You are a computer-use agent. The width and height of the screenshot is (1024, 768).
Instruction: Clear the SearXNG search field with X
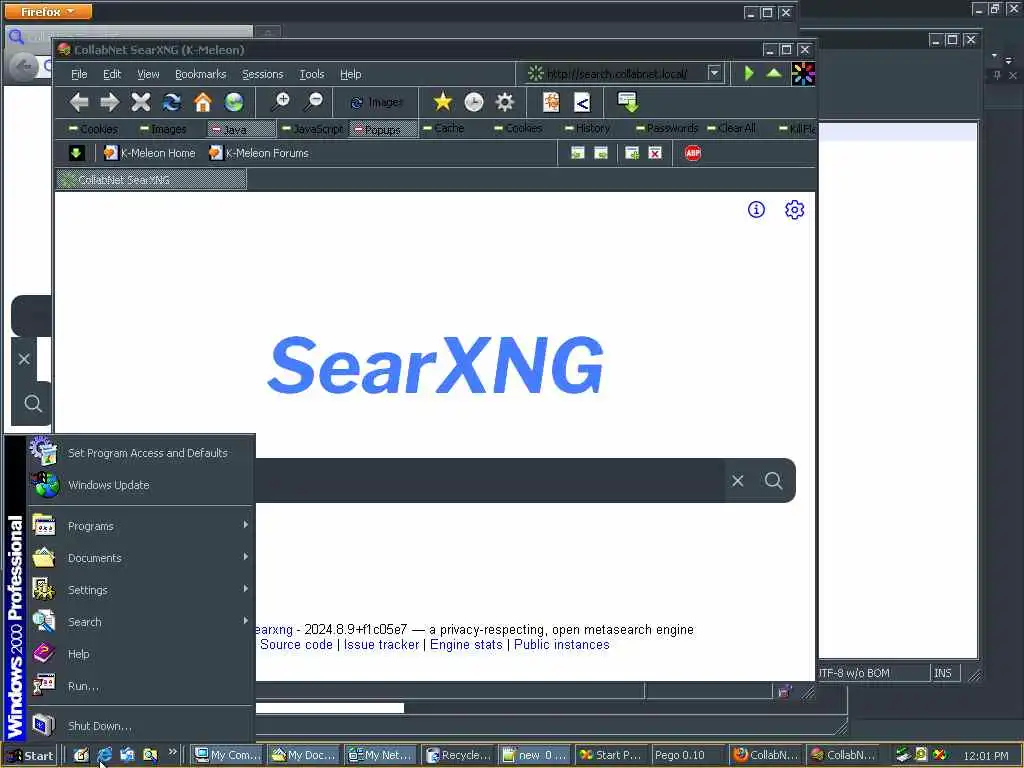[738, 481]
